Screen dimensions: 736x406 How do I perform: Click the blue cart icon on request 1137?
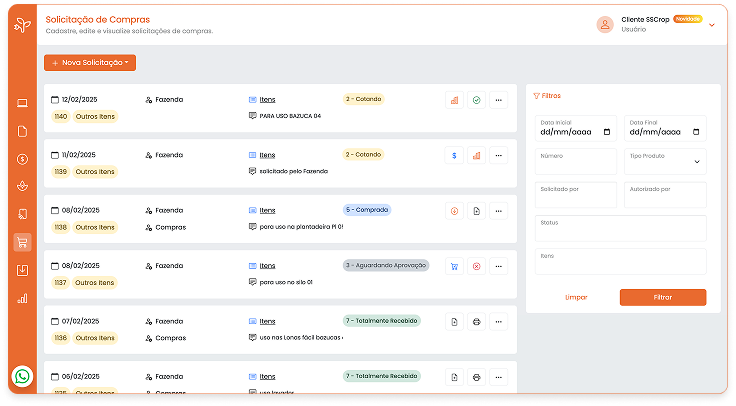point(454,266)
